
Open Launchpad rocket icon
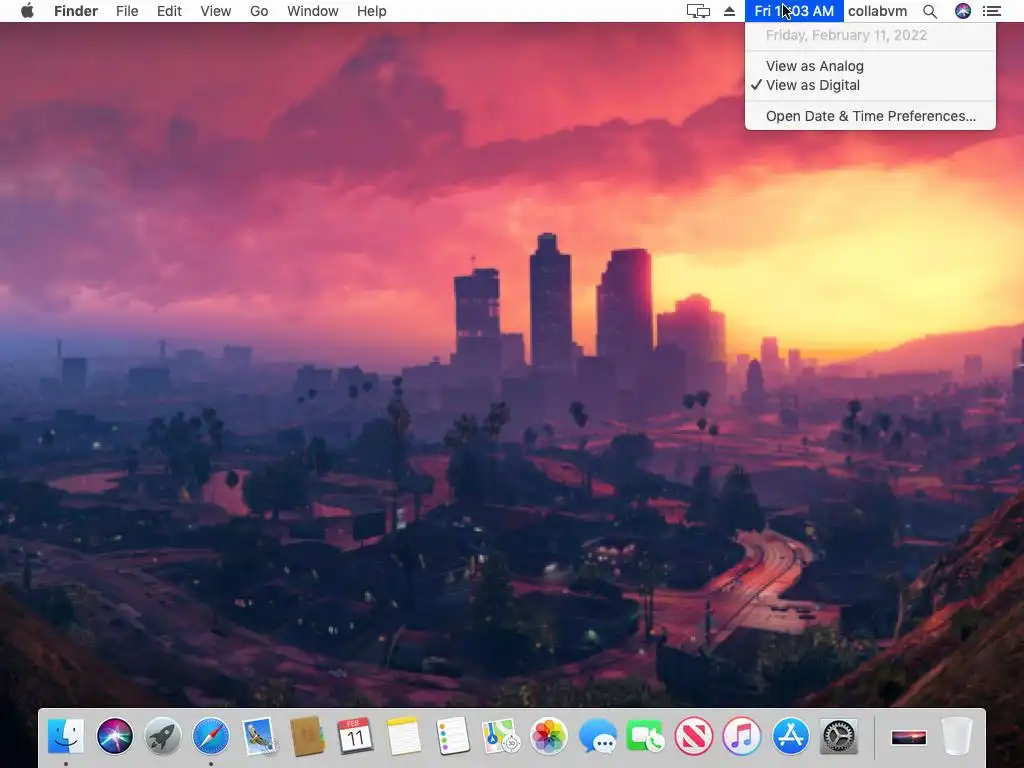tap(163, 737)
